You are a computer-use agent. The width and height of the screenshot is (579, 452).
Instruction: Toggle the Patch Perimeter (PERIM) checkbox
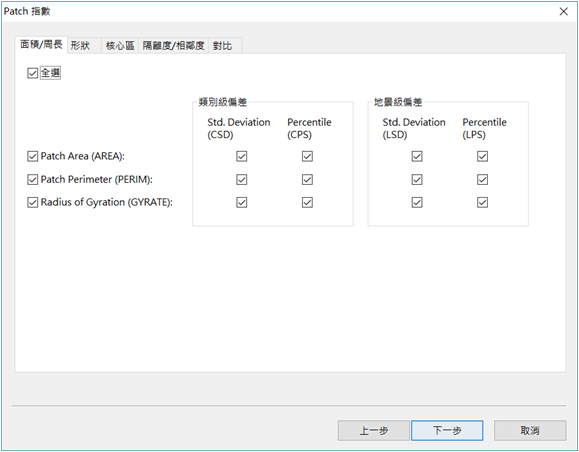click(32, 179)
